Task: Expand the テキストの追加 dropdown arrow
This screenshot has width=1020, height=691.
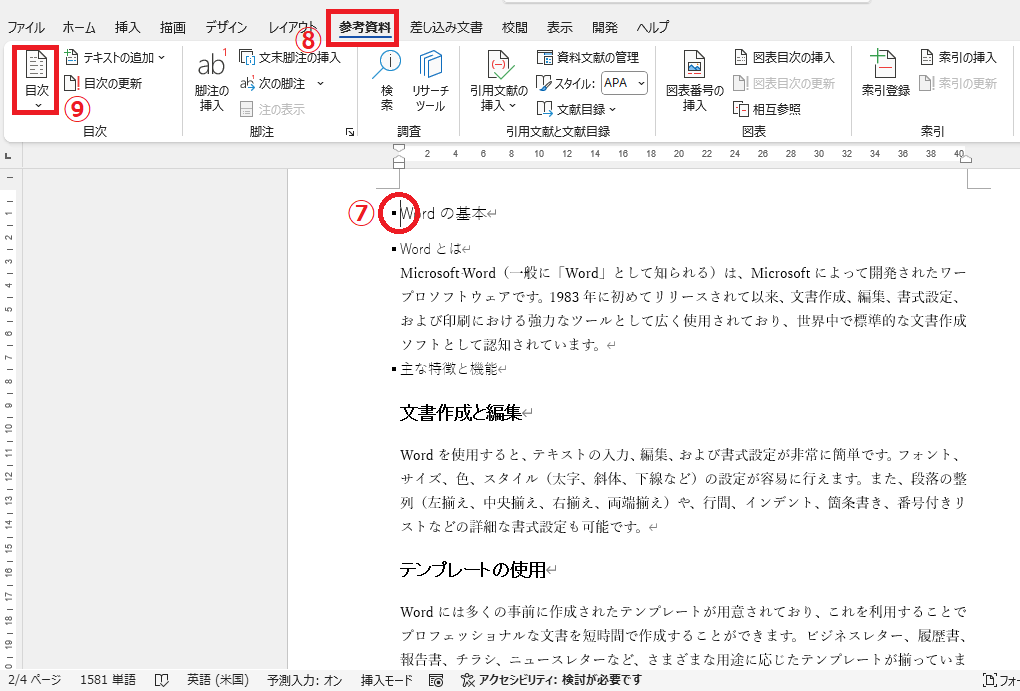Action: [x=161, y=58]
